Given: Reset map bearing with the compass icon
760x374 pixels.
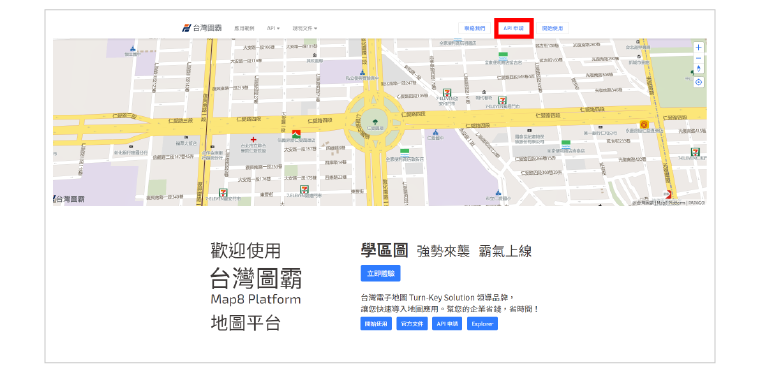Looking at the screenshot, I should pyautogui.click(x=698, y=69).
